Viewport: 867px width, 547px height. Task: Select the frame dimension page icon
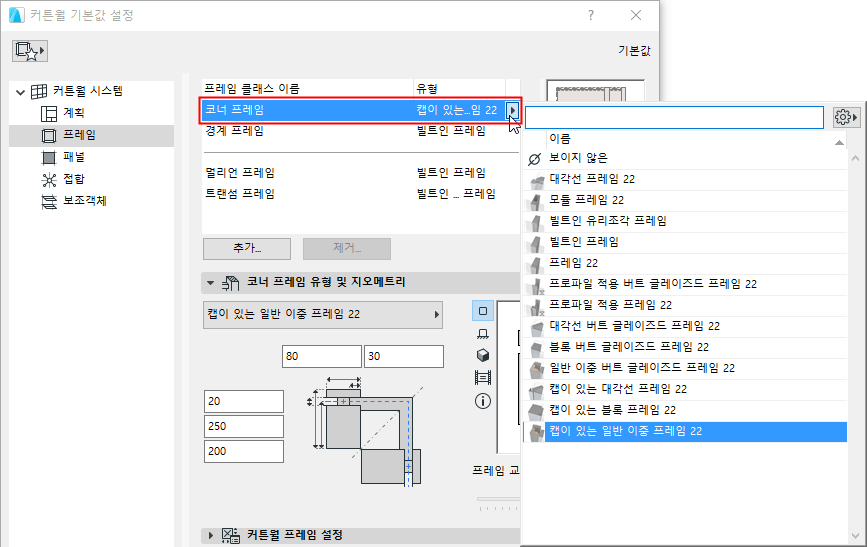[x=483, y=378]
